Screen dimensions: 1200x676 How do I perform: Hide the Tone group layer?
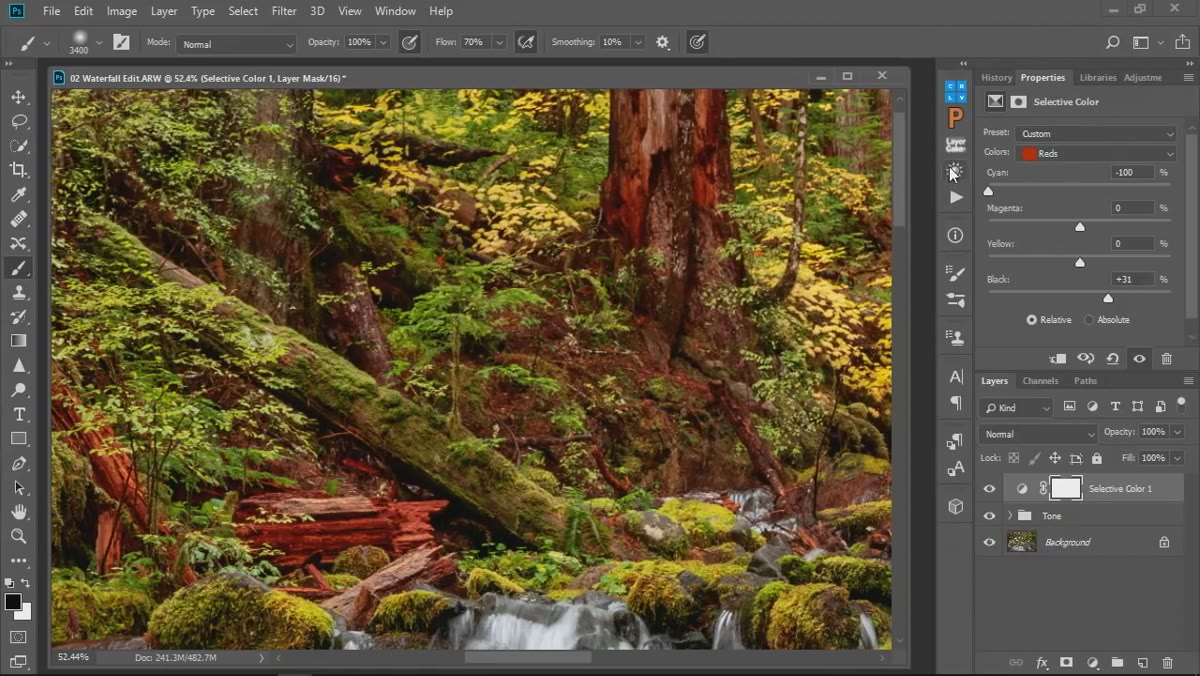(x=990, y=516)
